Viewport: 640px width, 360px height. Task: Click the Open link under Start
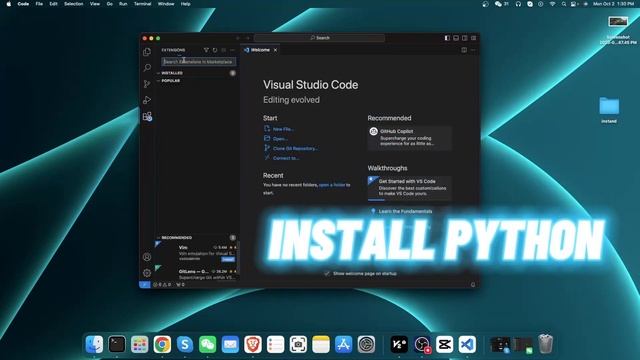pos(280,139)
